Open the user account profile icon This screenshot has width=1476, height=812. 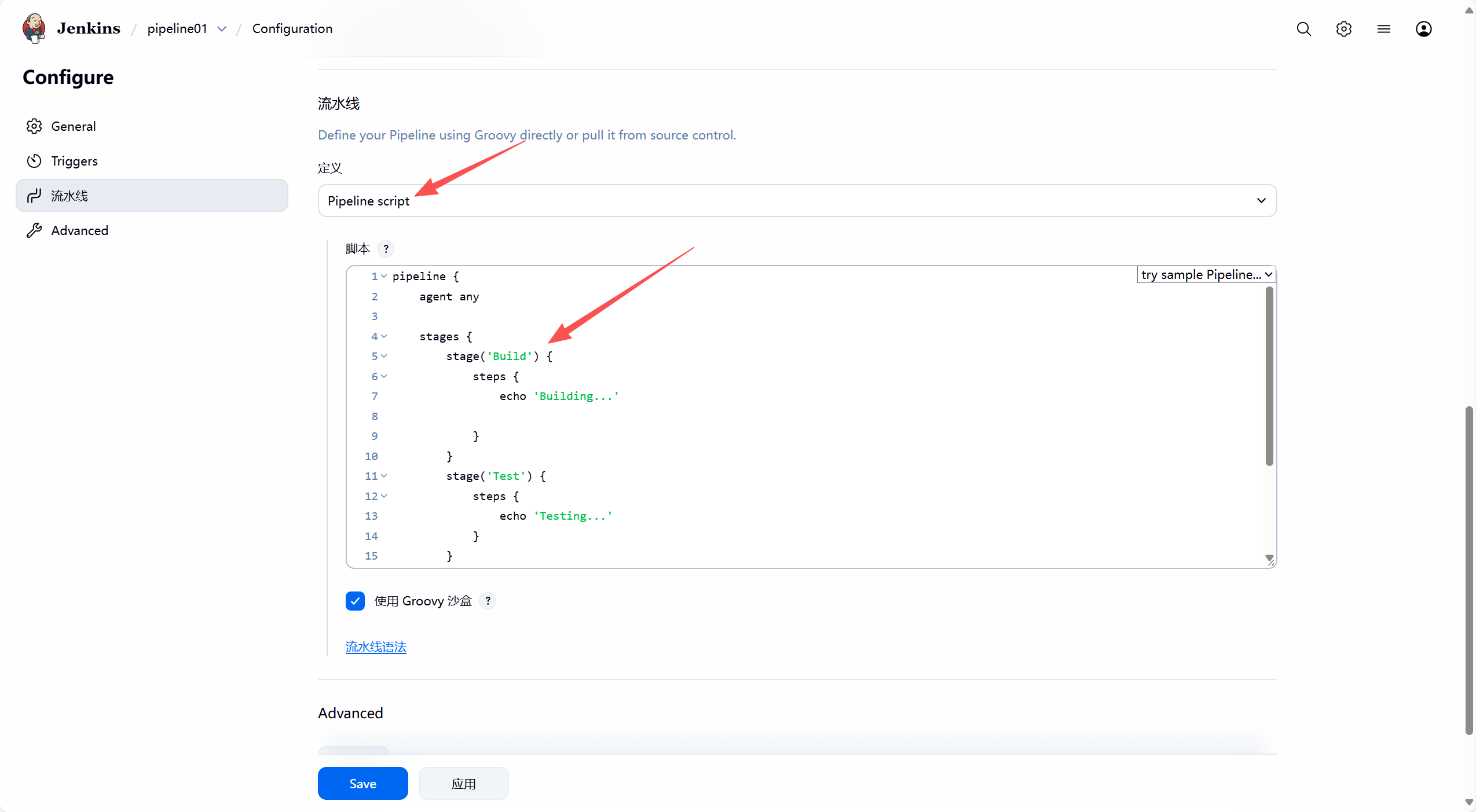1423,29
